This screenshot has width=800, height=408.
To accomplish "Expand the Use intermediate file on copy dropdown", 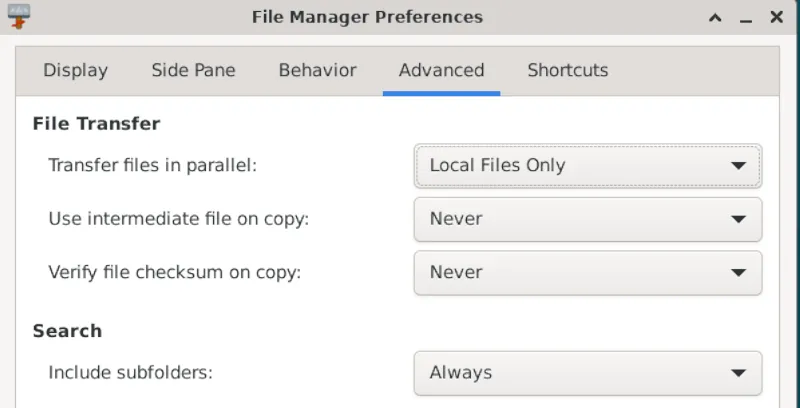I will [587, 219].
